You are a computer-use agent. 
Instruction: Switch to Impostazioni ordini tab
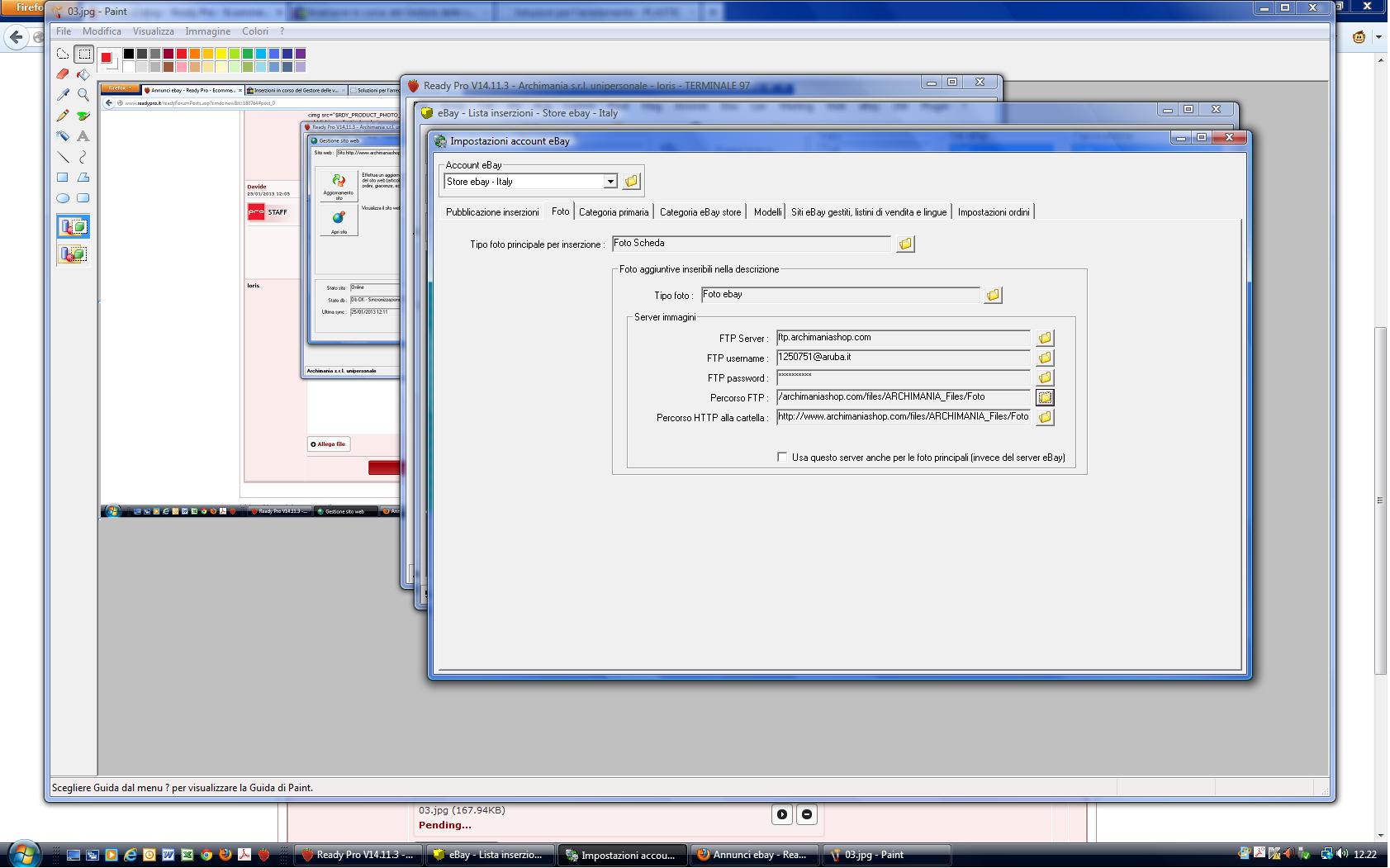pos(994,212)
